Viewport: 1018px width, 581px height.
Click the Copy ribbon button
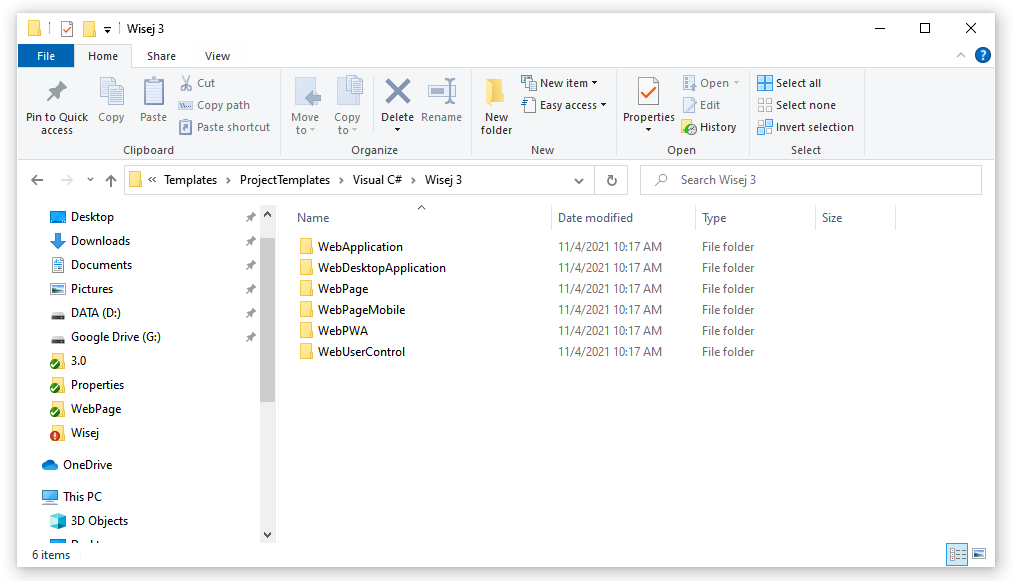point(111,99)
